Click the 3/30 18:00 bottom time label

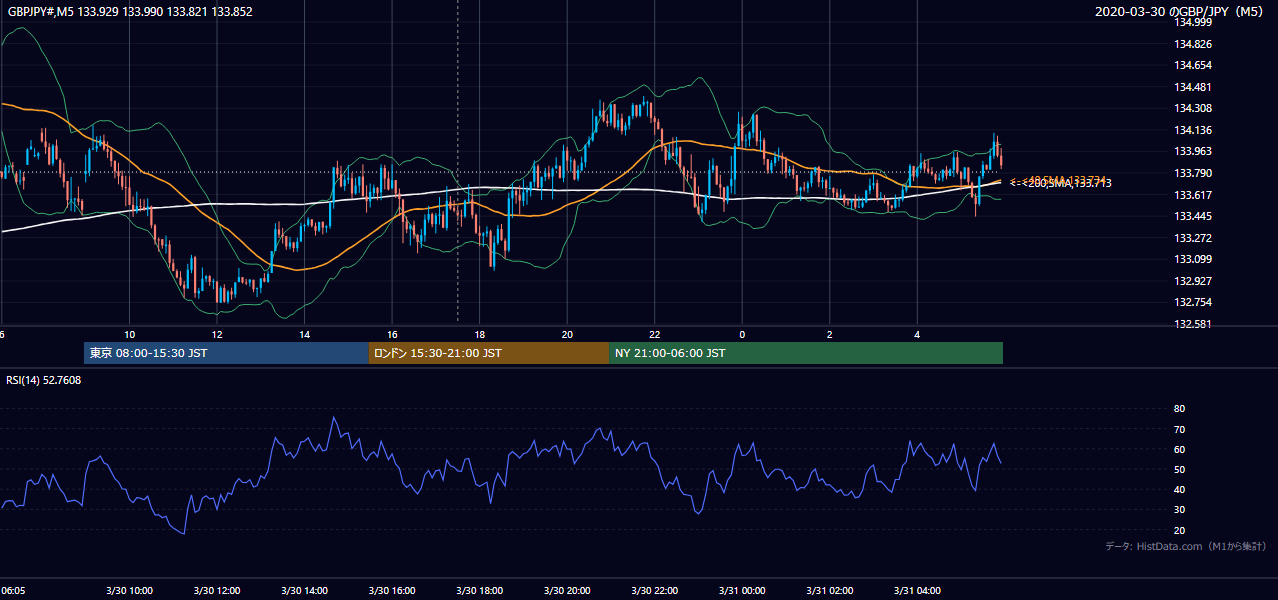(x=480, y=590)
